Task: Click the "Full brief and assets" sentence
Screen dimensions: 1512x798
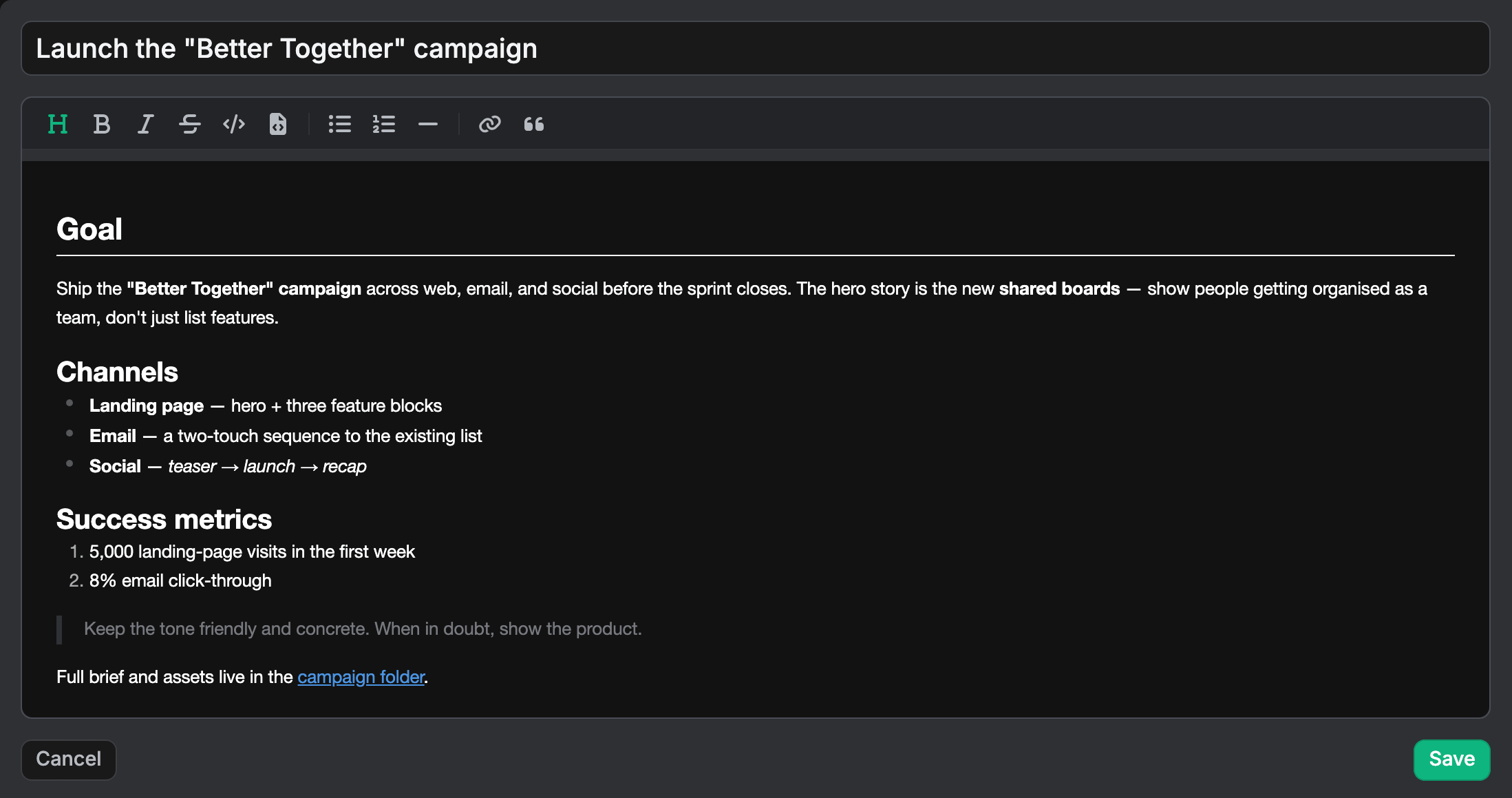Action: [242, 677]
